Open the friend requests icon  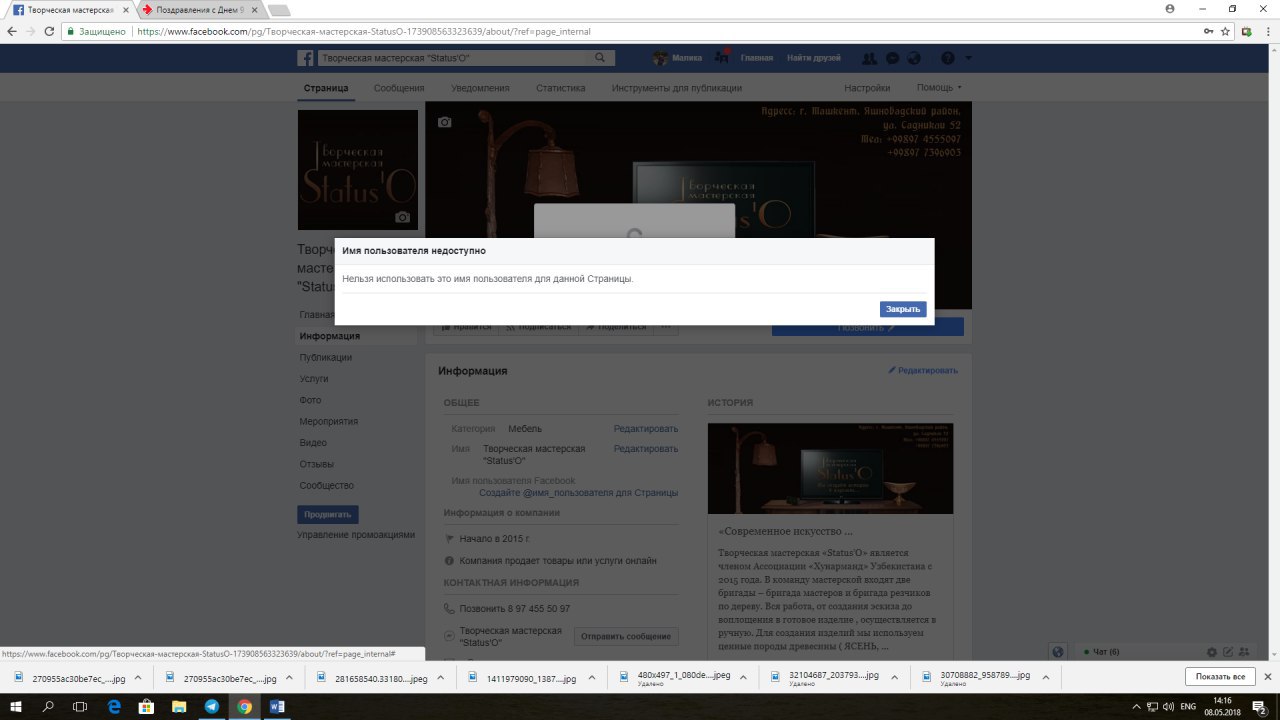[869, 58]
